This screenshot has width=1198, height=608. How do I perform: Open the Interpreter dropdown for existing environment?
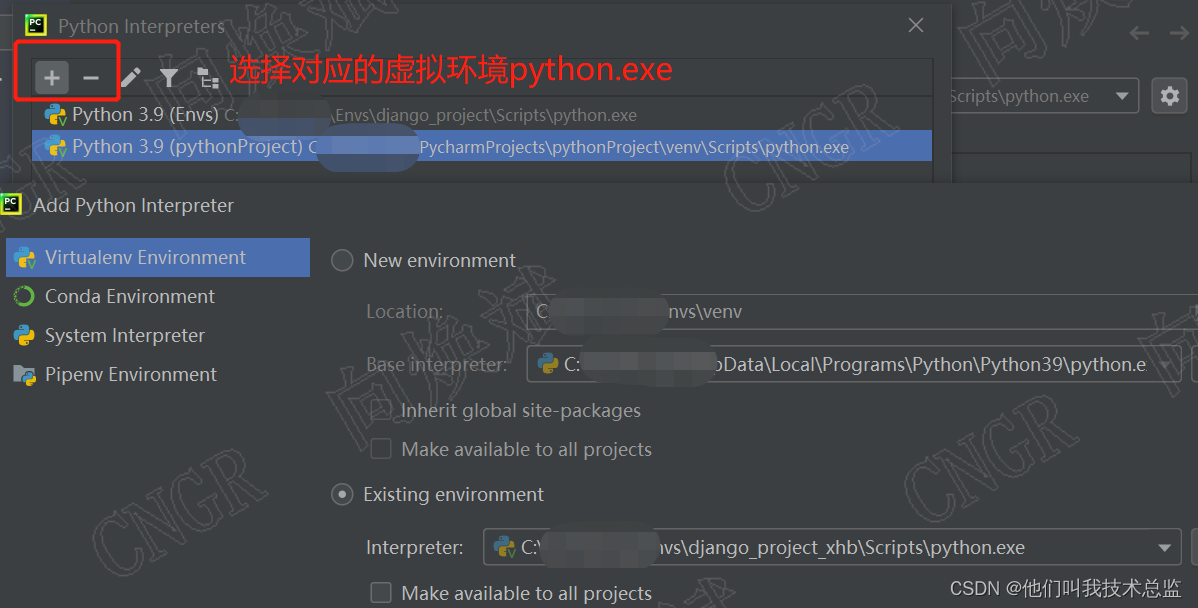pos(831,548)
